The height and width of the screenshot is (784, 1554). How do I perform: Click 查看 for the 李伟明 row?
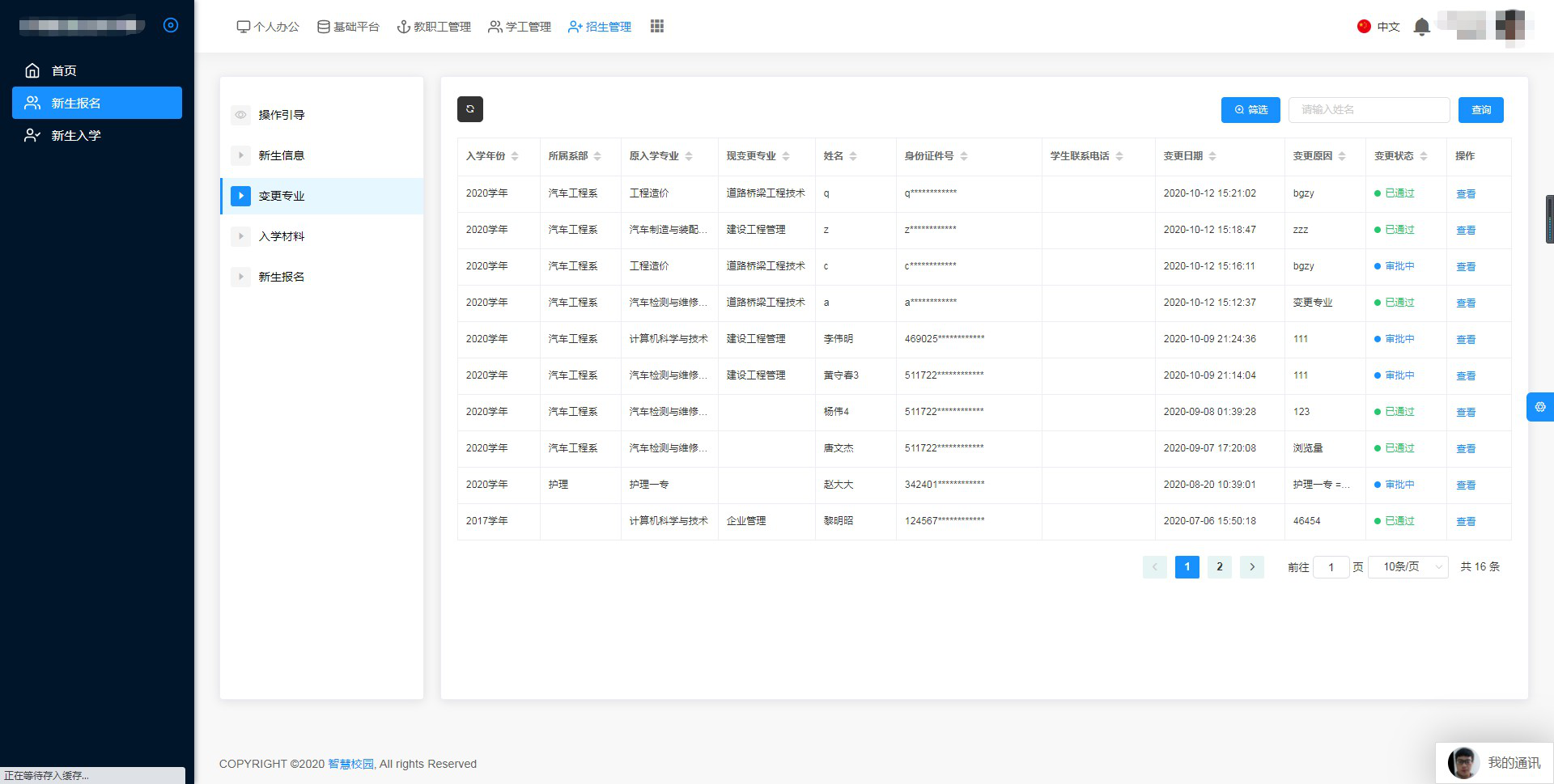[x=1465, y=340]
